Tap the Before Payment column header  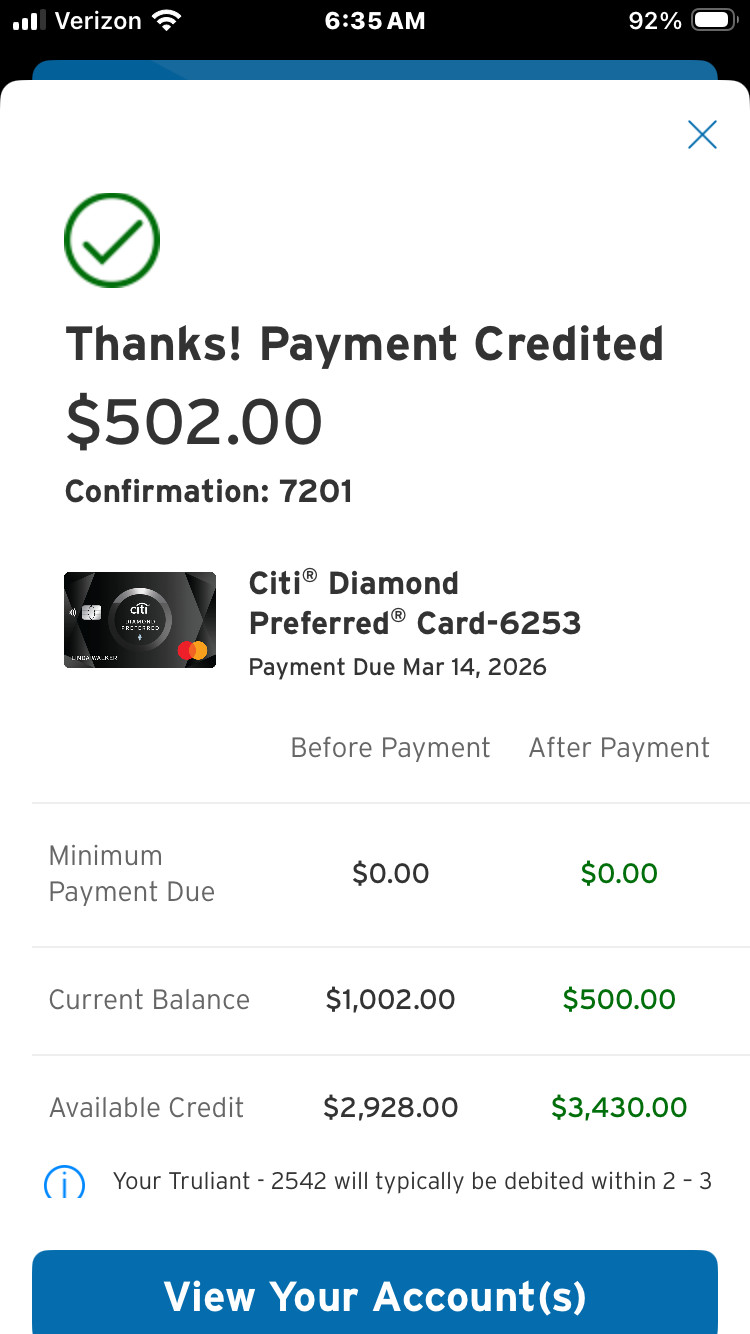[x=390, y=748]
